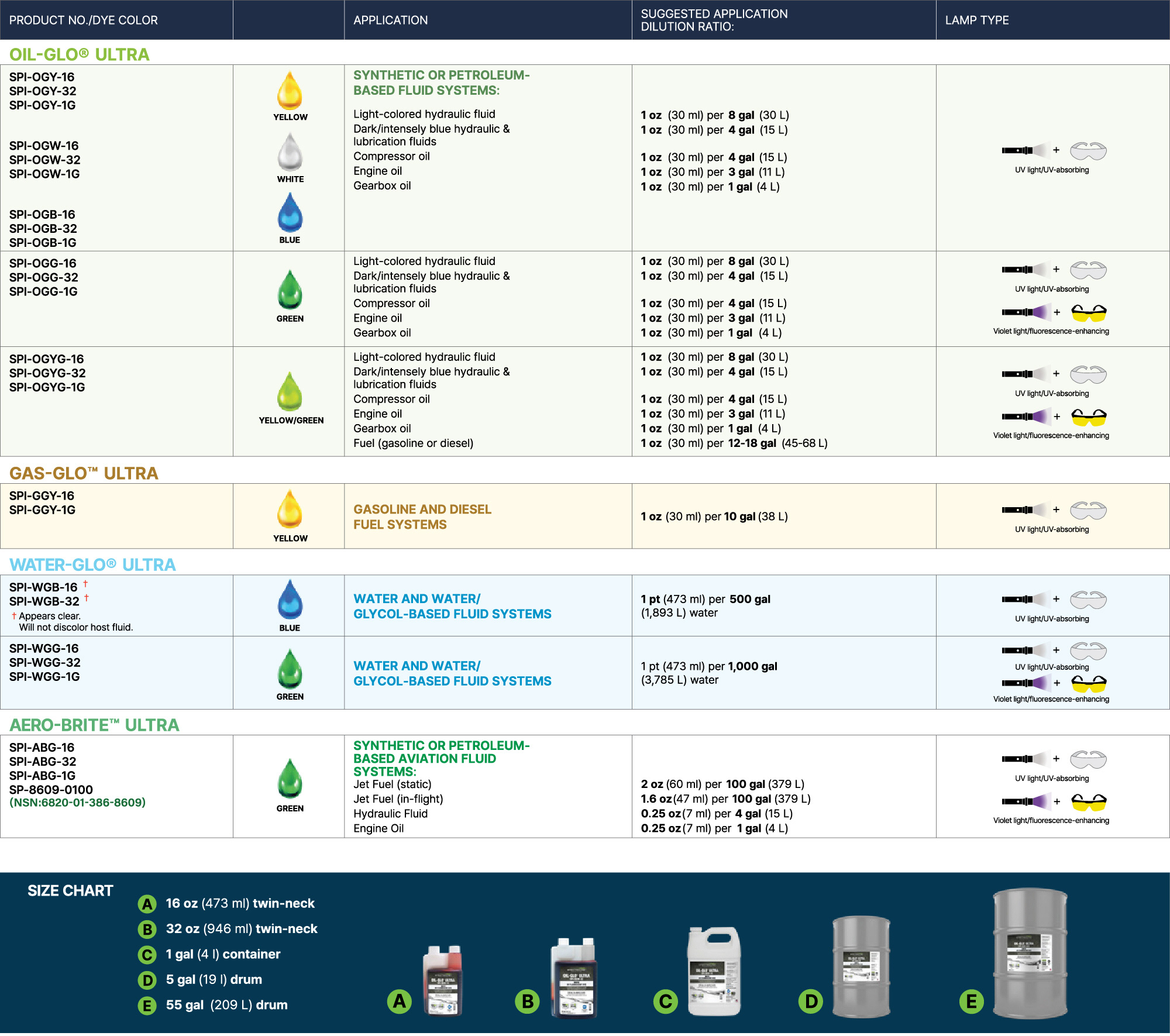Click the yellow drop in Gas-Glo row
The image size is (1170, 1036).
click(290, 509)
